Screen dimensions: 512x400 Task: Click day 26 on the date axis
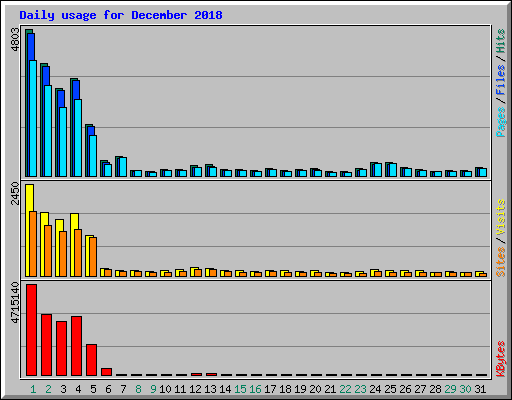click(405, 389)
